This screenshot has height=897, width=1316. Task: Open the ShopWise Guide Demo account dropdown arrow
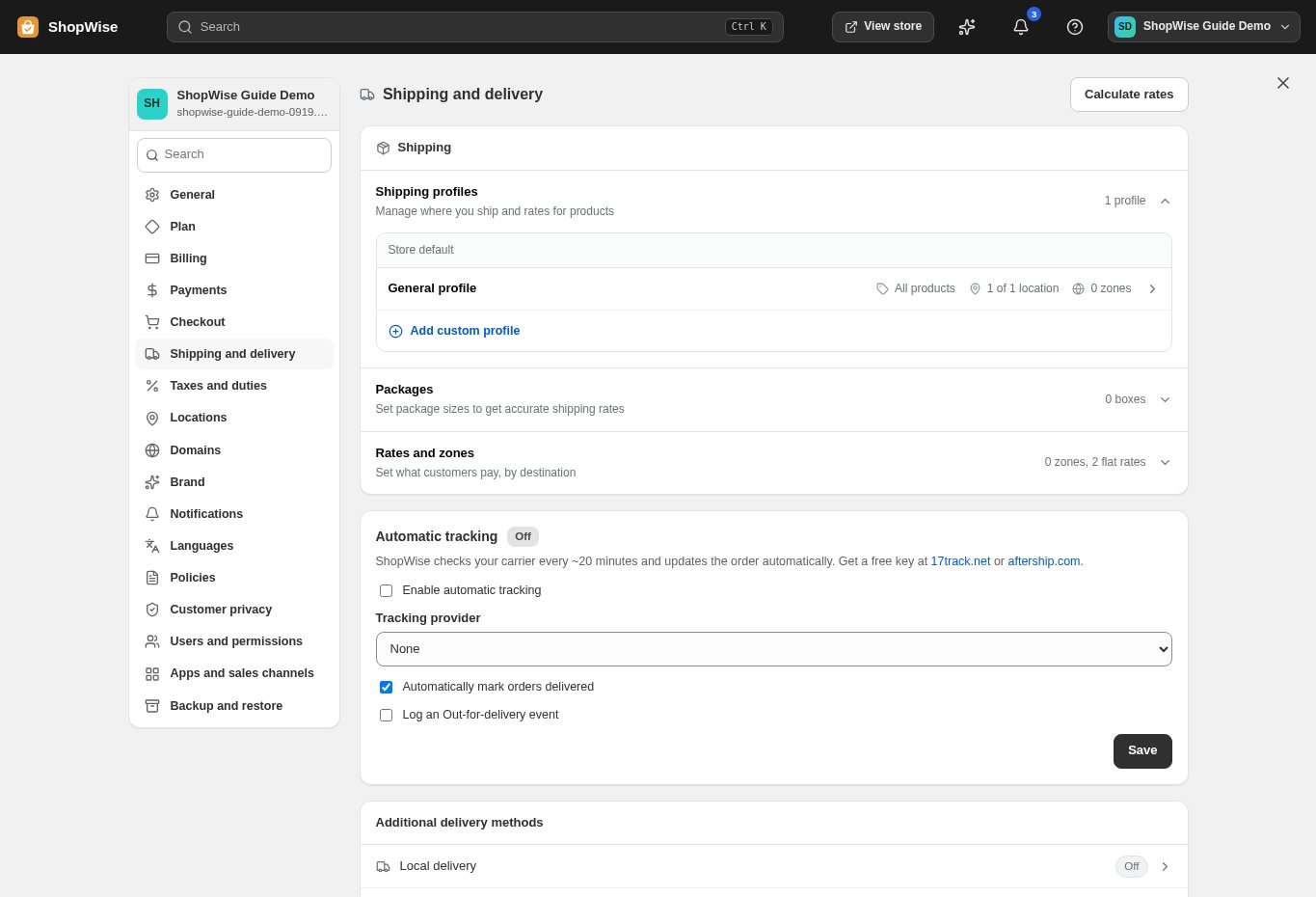1285,27
